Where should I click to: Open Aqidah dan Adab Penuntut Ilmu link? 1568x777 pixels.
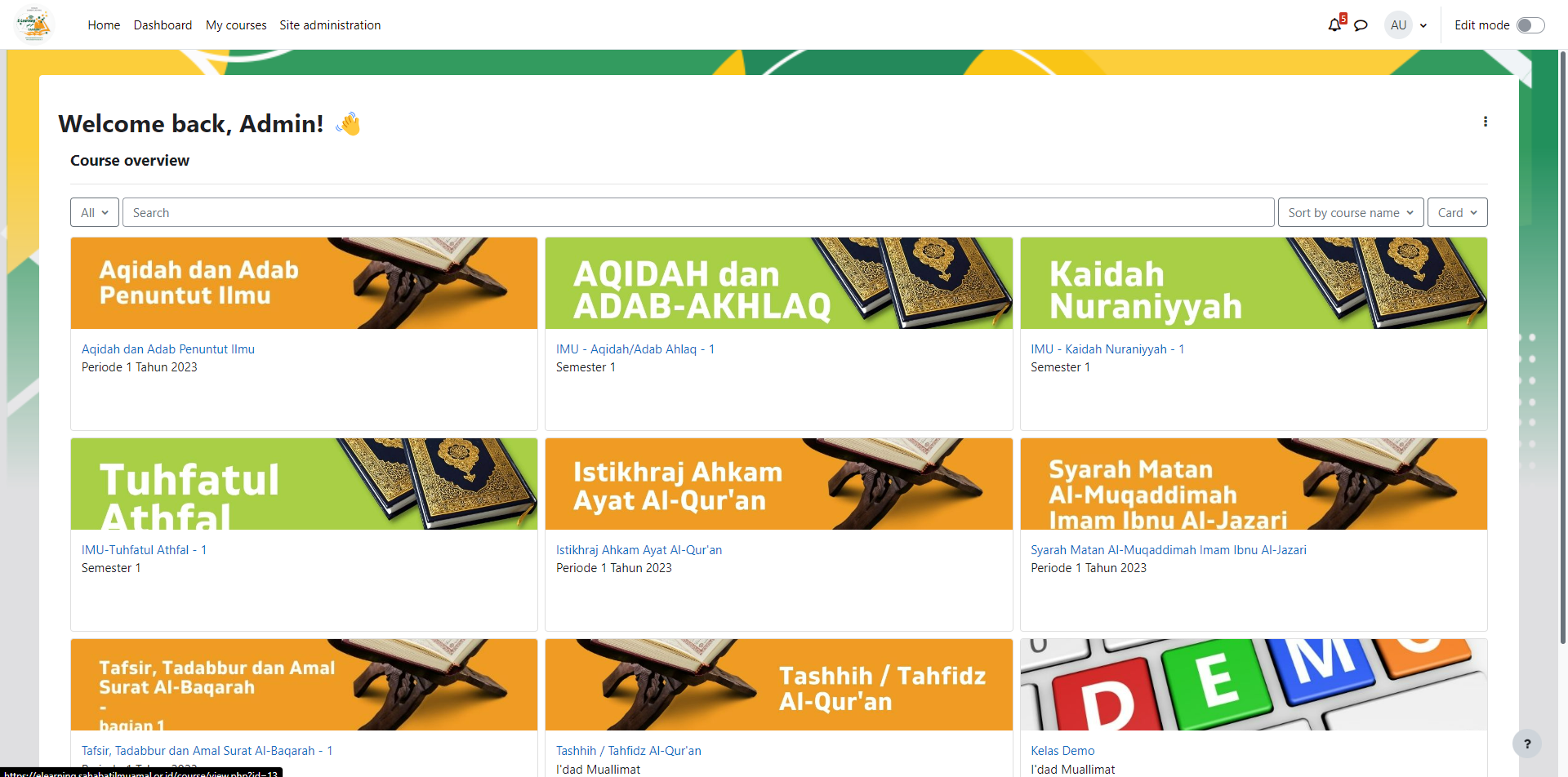pos(168,349)
